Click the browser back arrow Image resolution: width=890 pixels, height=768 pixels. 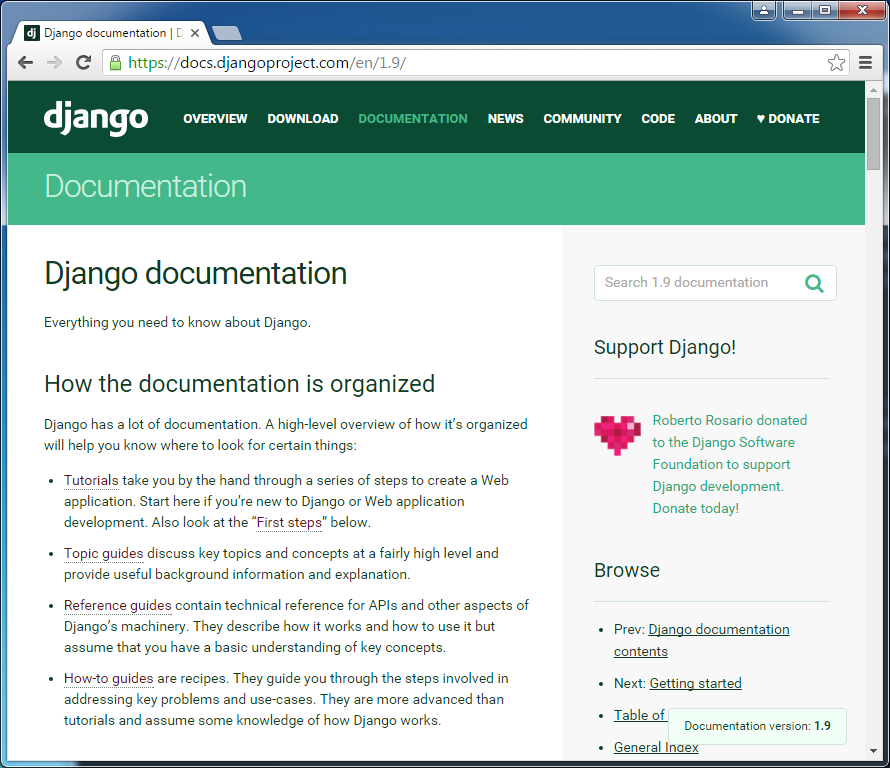pyautogui.click(x=26, y=62)
